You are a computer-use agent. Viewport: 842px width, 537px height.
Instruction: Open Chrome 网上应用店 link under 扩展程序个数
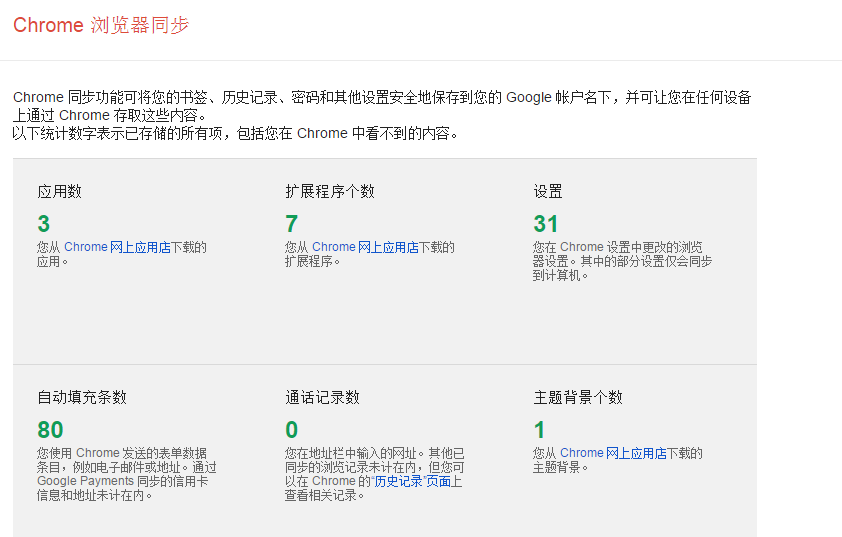pos(365,247)
